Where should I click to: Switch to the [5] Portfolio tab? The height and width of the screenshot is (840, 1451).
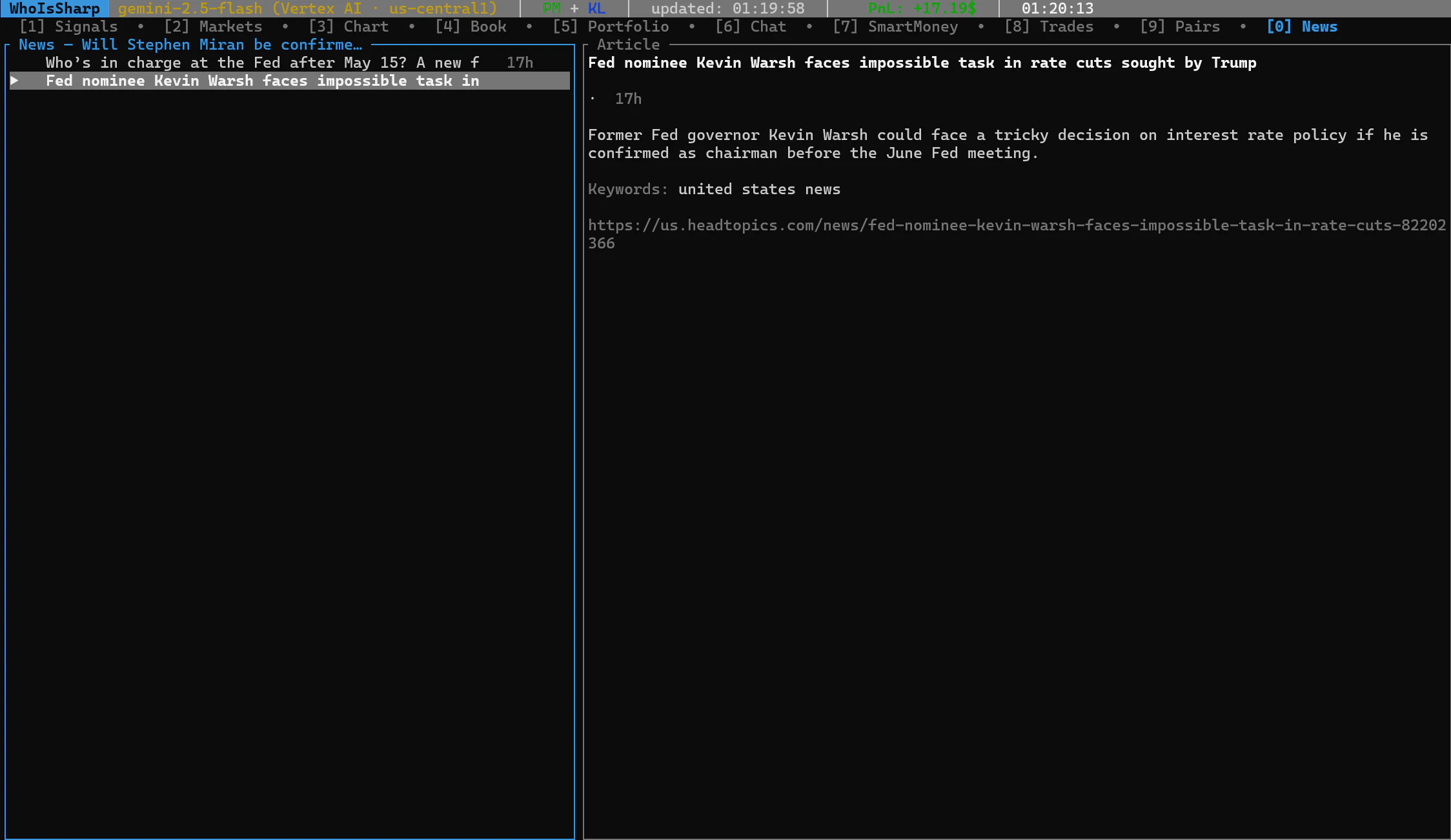[611, 26]
